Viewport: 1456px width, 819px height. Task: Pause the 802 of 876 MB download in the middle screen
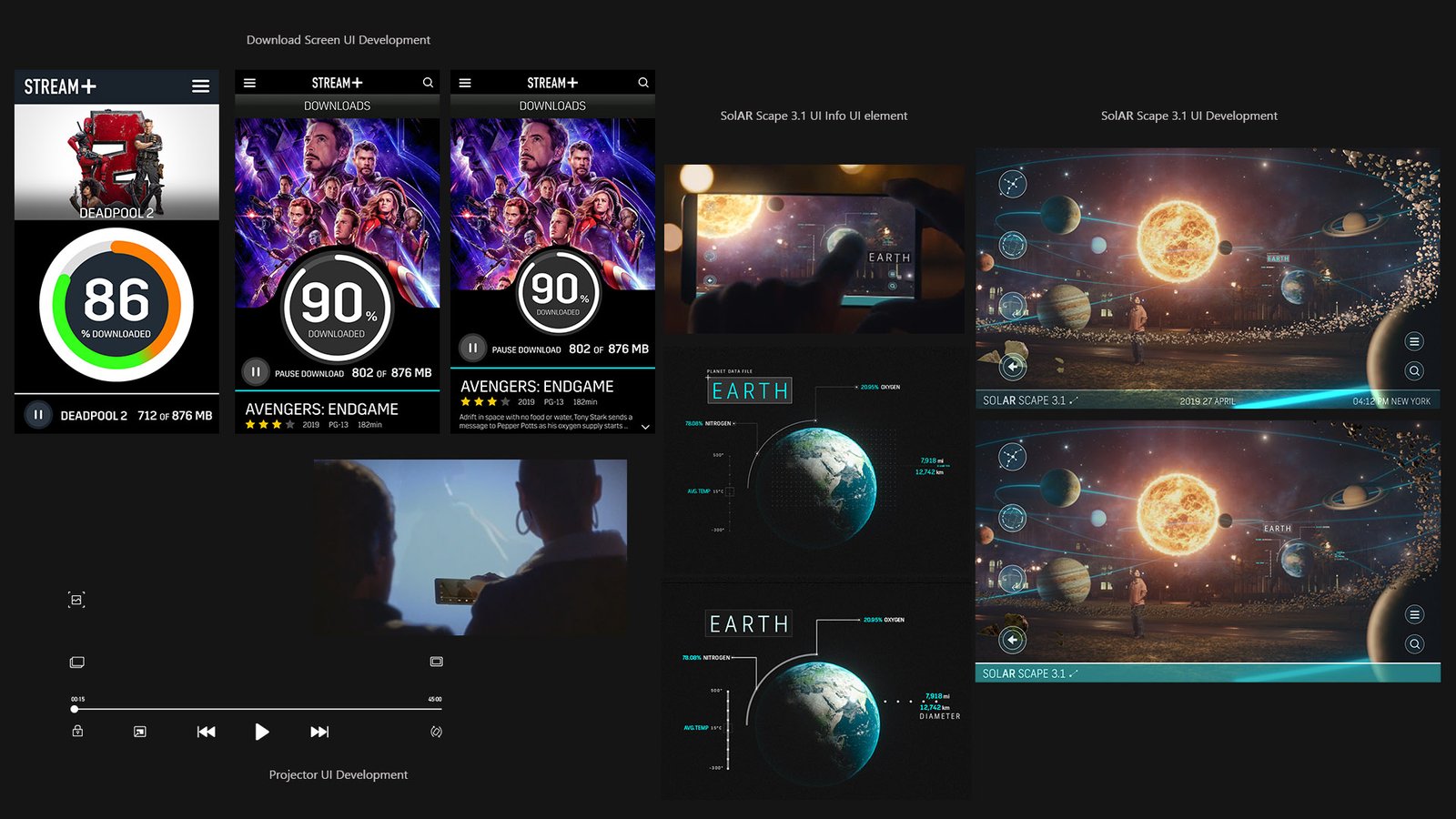tap(256, 371)
